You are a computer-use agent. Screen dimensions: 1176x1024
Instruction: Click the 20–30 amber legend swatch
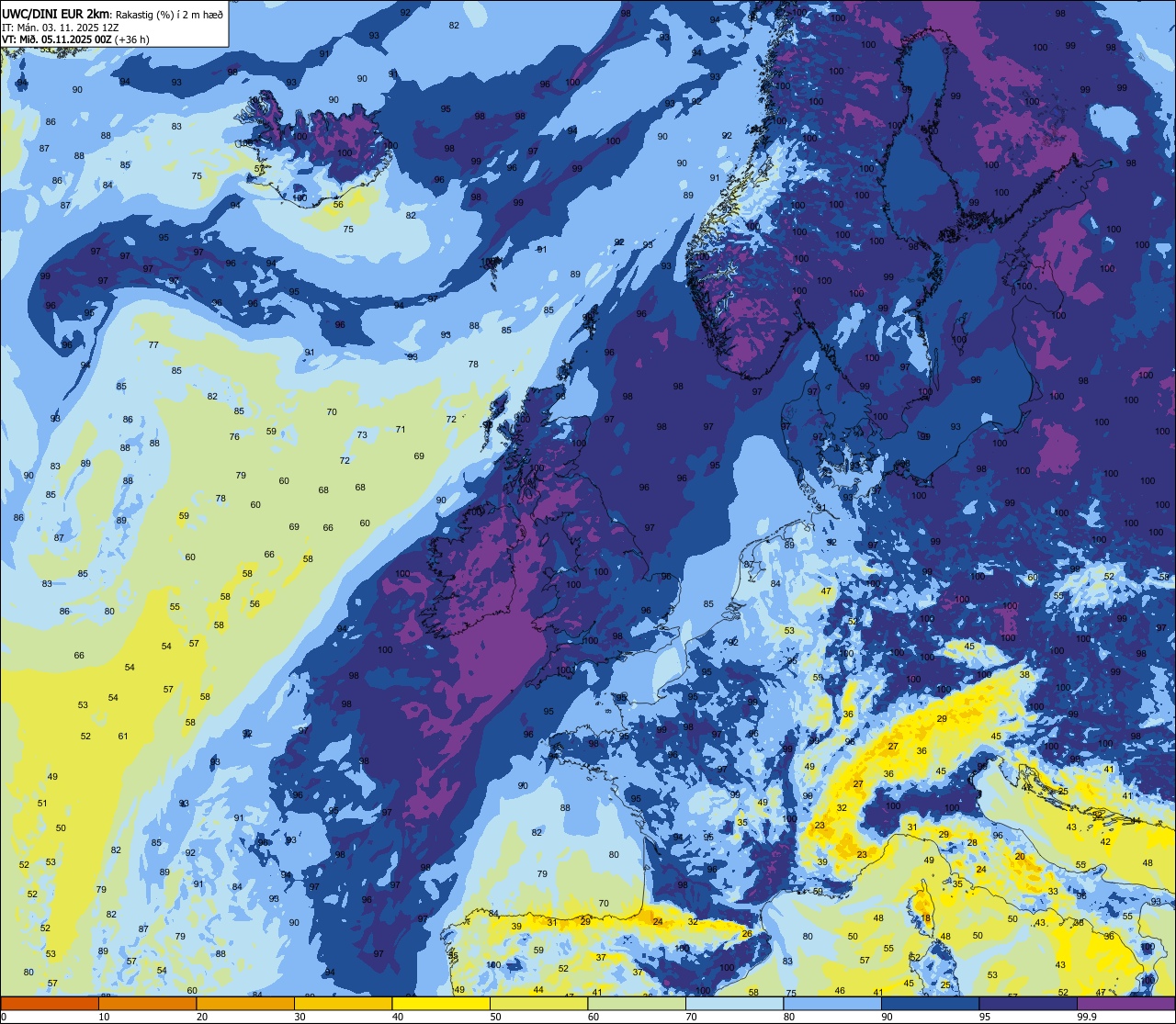click(x=245, y=1003)
